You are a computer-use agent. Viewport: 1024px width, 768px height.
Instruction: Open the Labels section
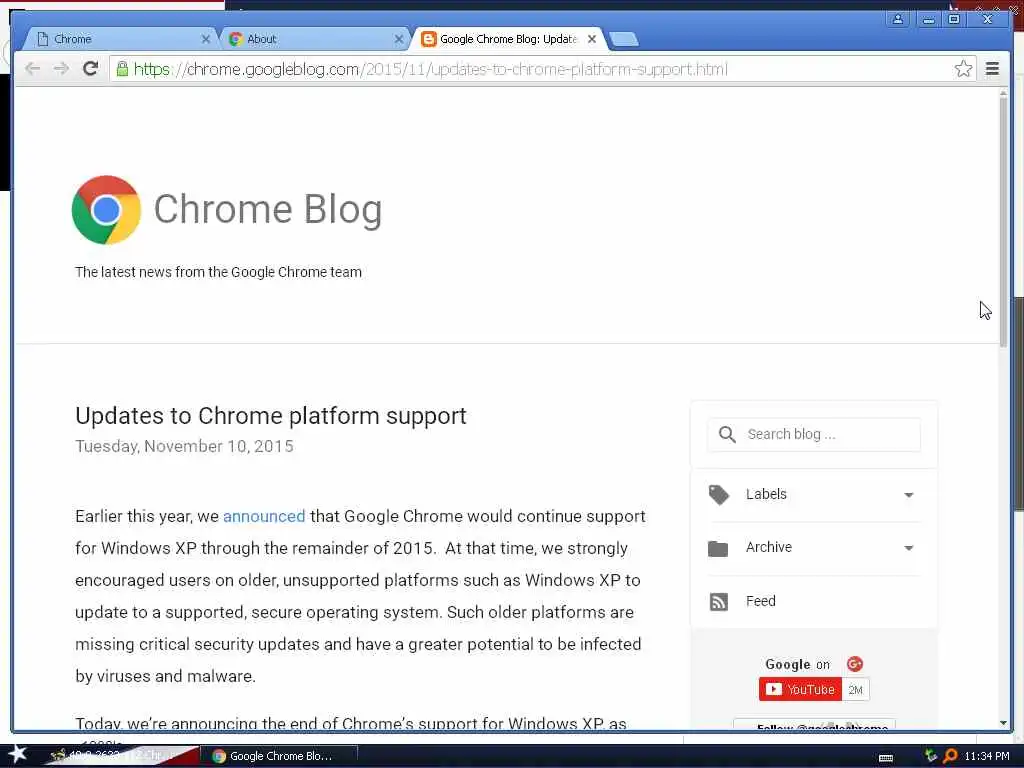tap(814, 495)
